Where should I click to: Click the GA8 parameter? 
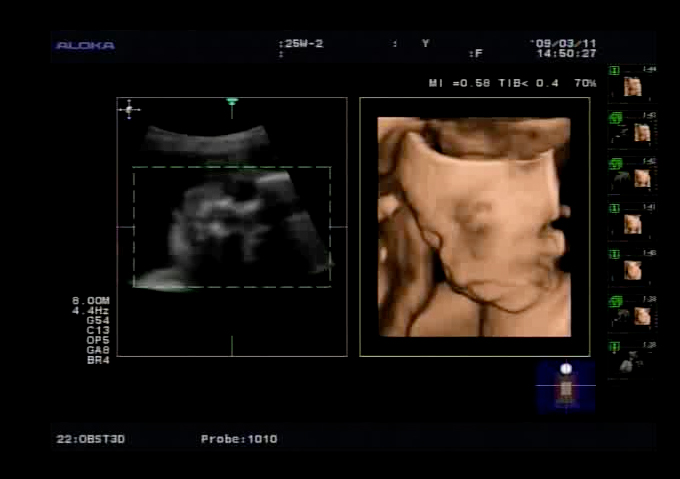[98, 350]
